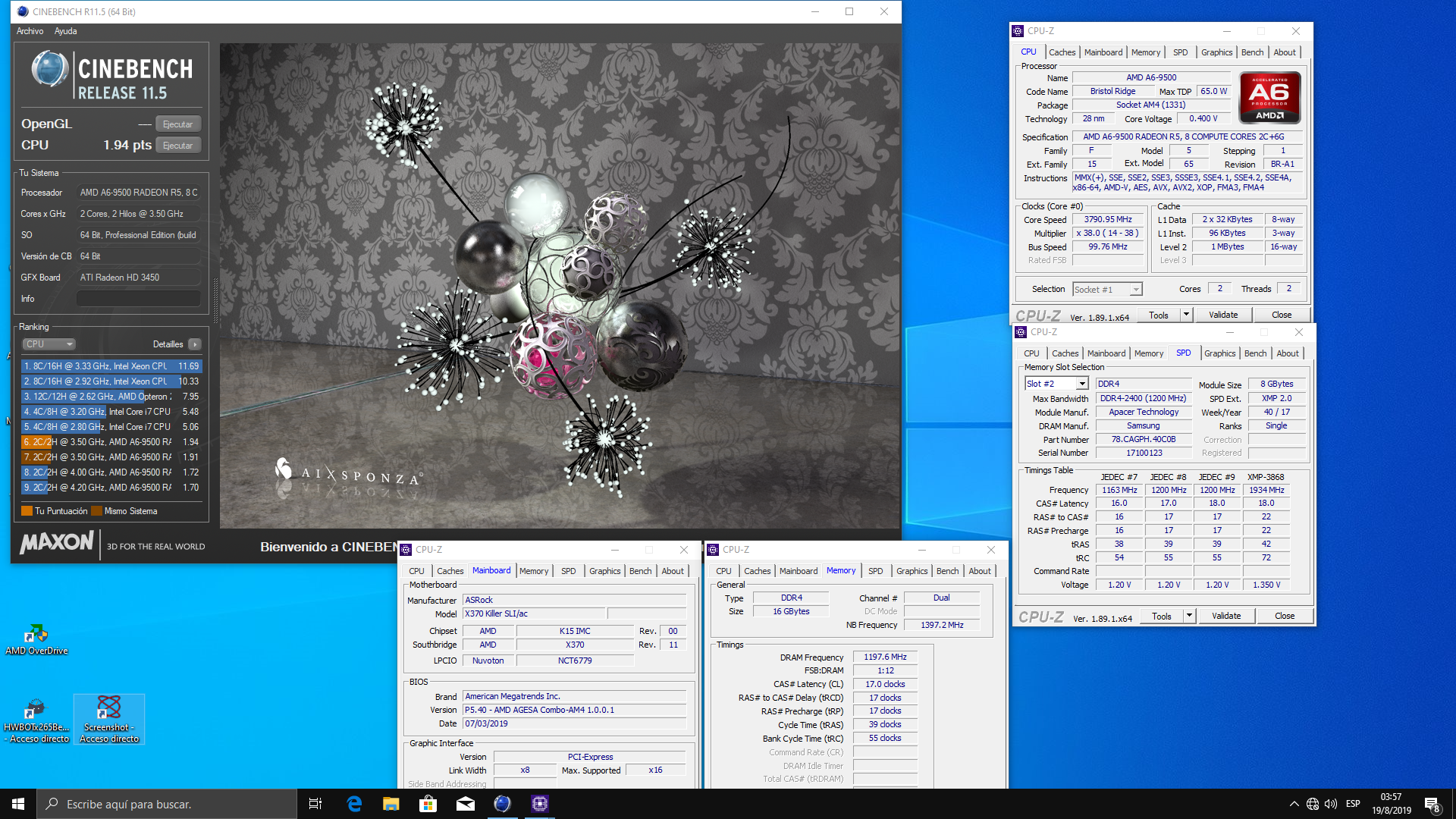The height and width of the screenshot is (819, 1456).
Task: Click the Cinebench window title bar icon
Action: (x=23, y=11)
